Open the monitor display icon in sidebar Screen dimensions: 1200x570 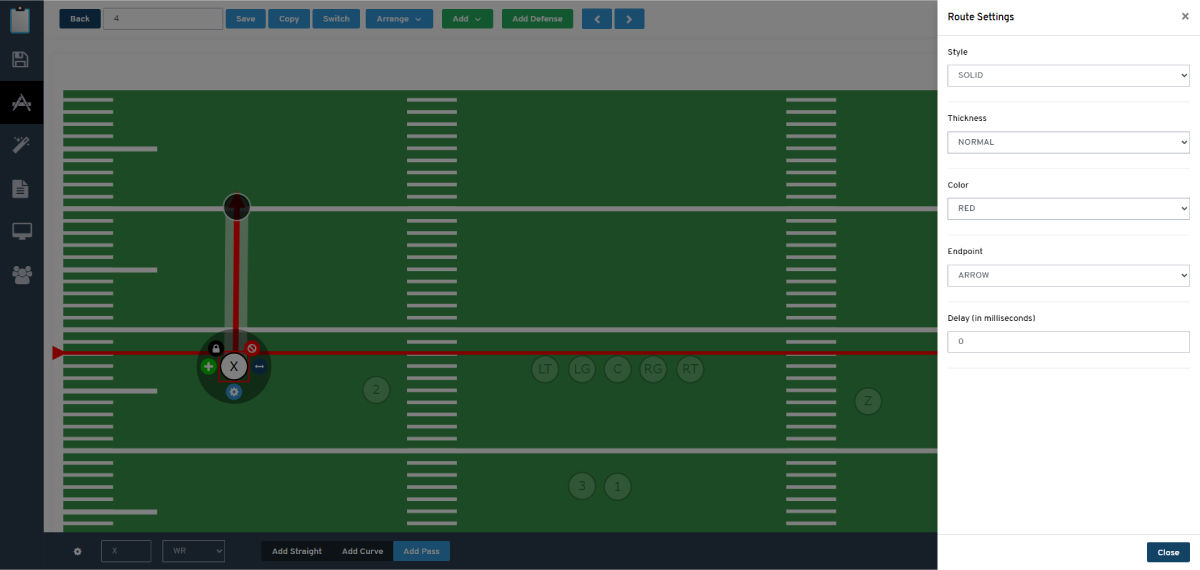click(x=21, y=231)
